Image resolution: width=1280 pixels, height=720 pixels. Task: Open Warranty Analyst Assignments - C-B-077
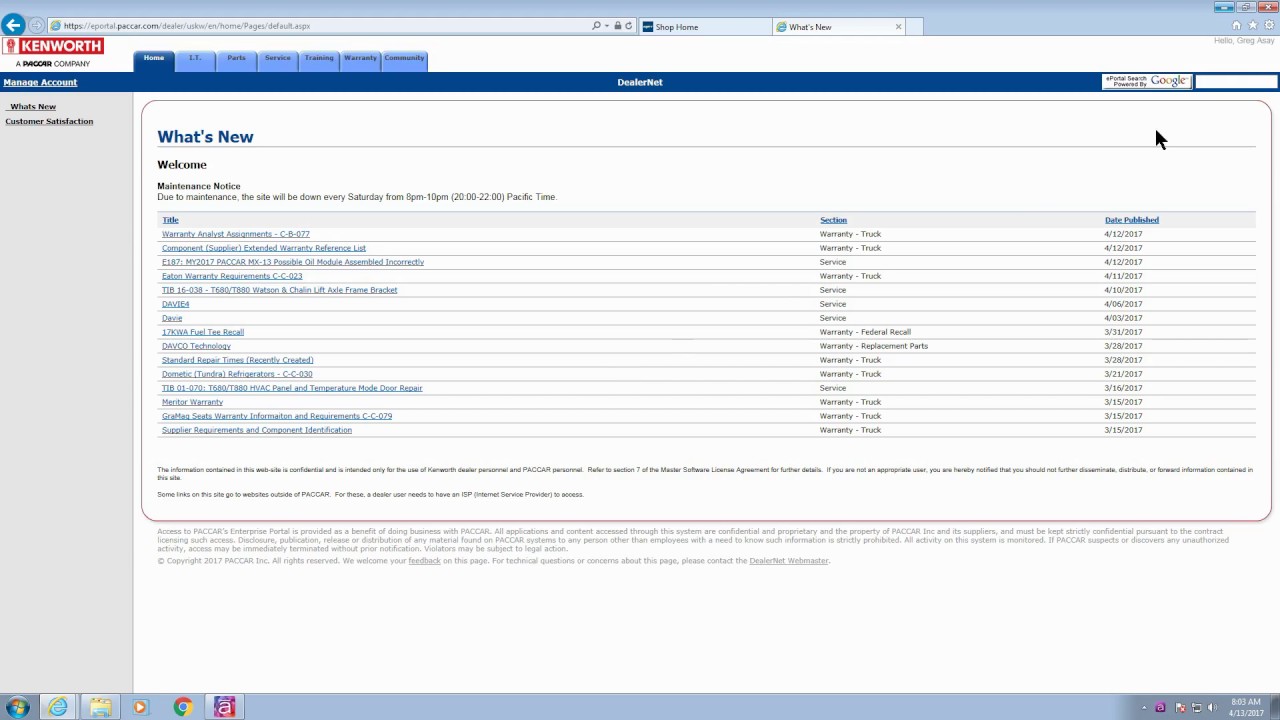pos(236,234)
